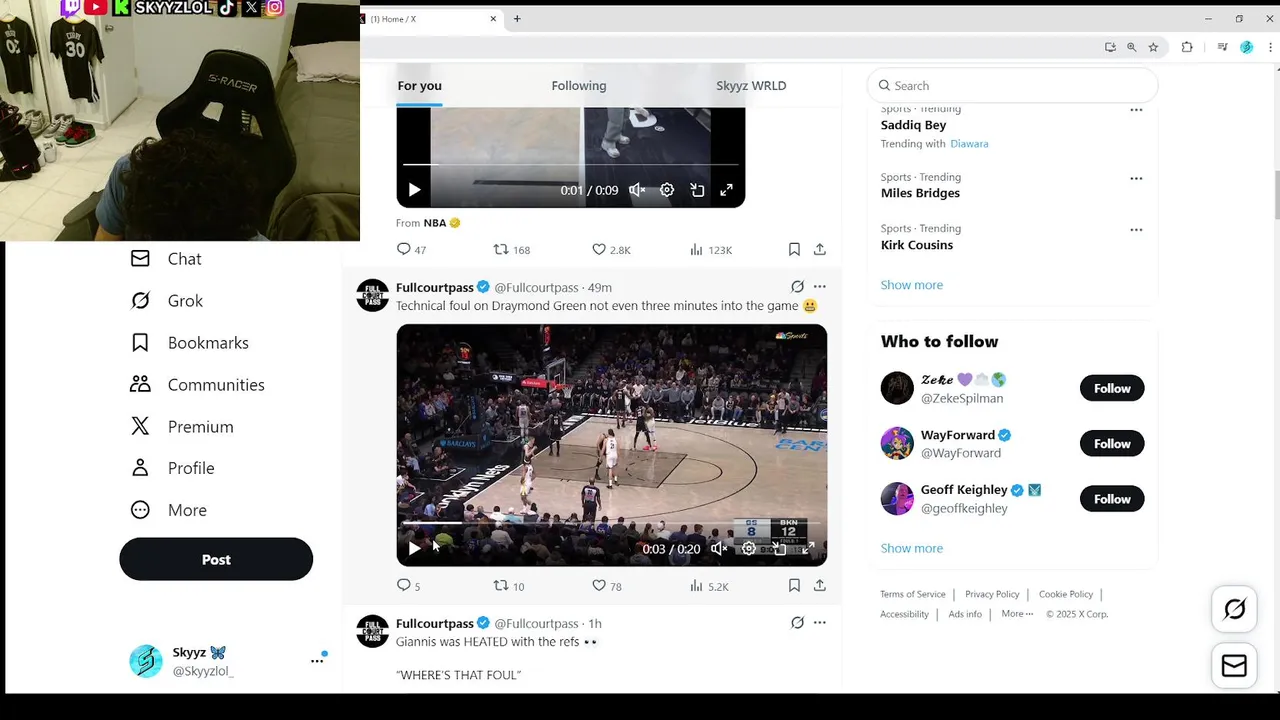
Task: Open the Fullcourtpass avatar on Draymond post
Action: click(x=372, y=295)
